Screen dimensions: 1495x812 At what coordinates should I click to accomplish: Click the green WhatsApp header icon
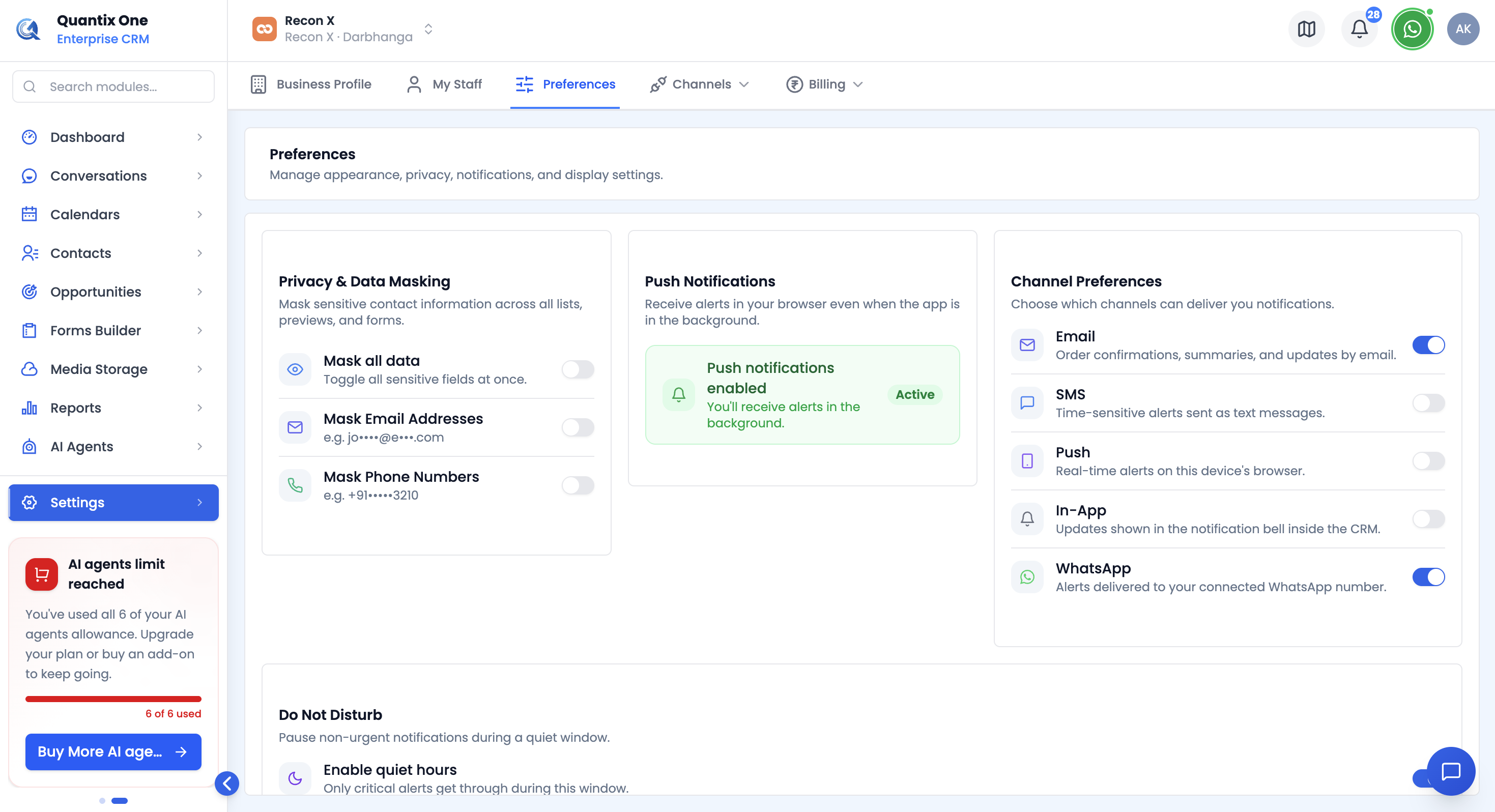coord(1412,29)
